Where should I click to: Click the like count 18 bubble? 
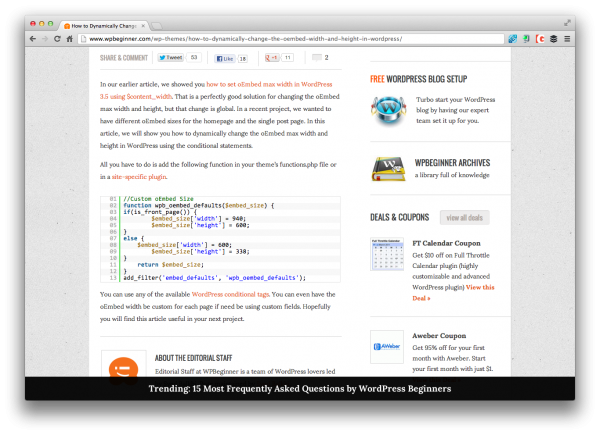click(243, 59)
